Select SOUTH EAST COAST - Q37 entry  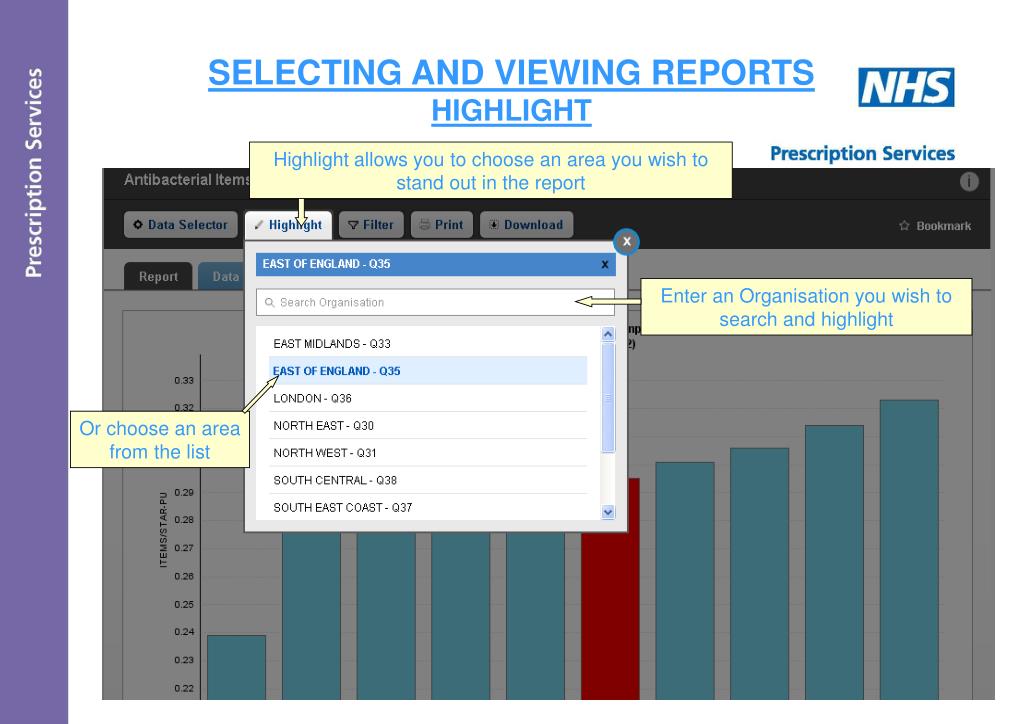[428, 507]
